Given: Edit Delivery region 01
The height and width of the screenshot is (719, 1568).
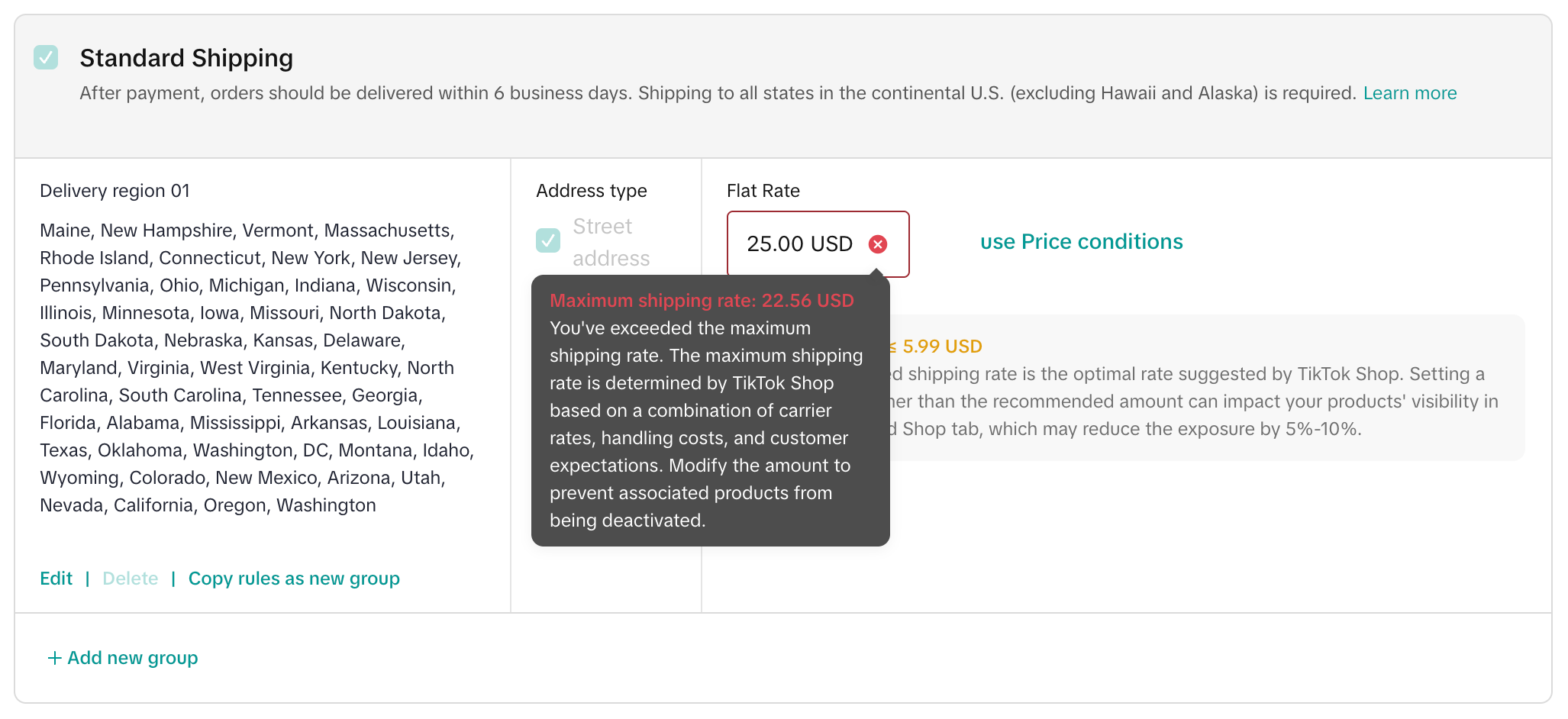Looking at the screenshot, I should pos(56,579).
